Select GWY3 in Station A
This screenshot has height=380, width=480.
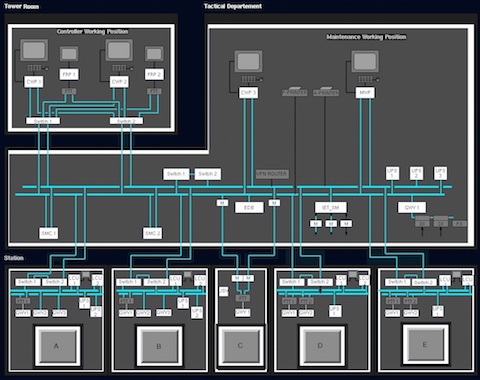59,313
